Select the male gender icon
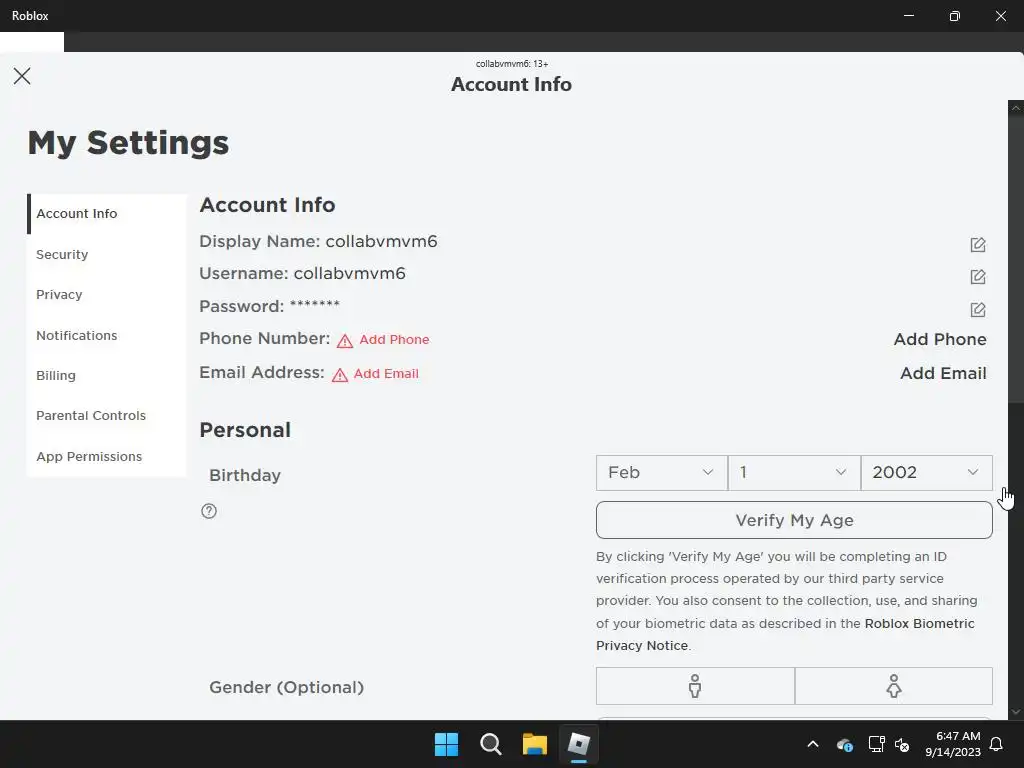This screenshot has height=768, width=1024. coord(695,686)
